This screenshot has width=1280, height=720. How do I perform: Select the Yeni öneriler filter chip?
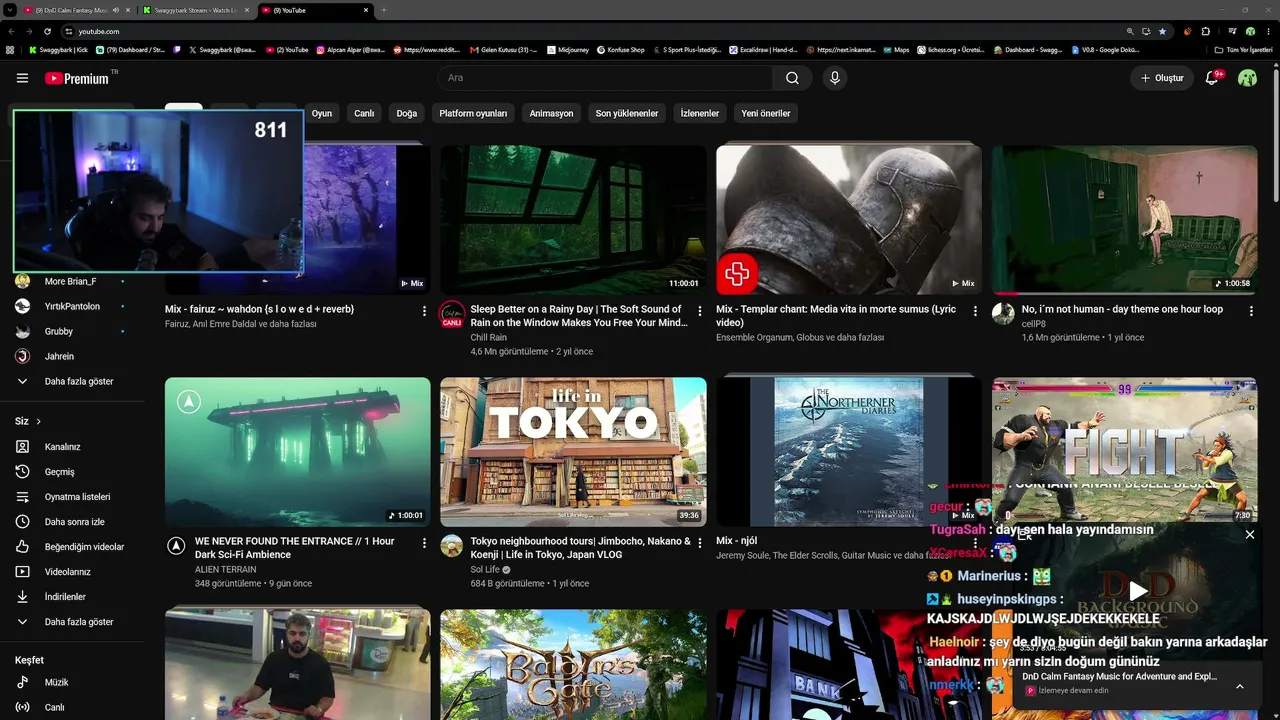point(766,113)
